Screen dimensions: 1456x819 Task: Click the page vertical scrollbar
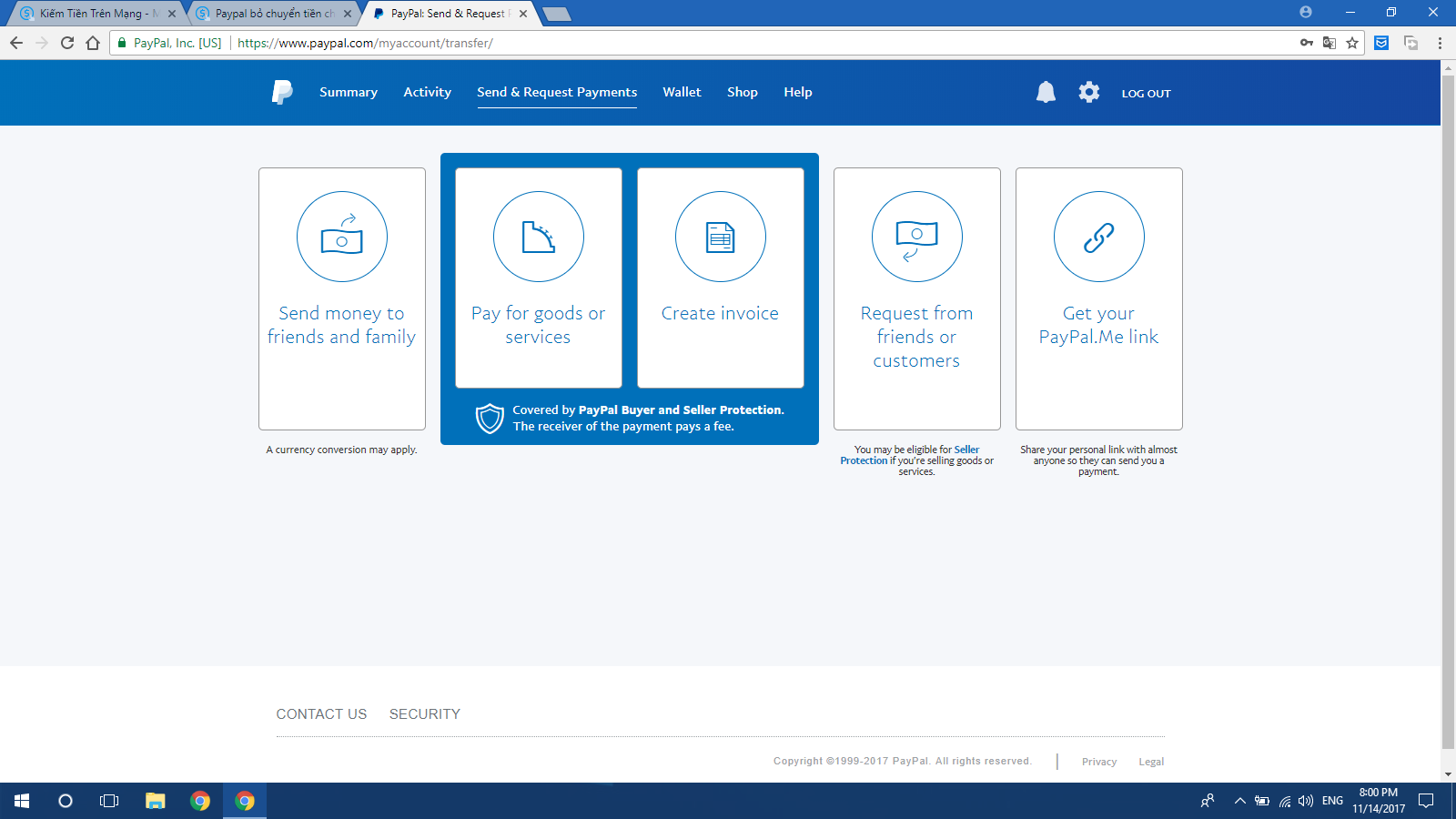click(x=1448, y=414)
